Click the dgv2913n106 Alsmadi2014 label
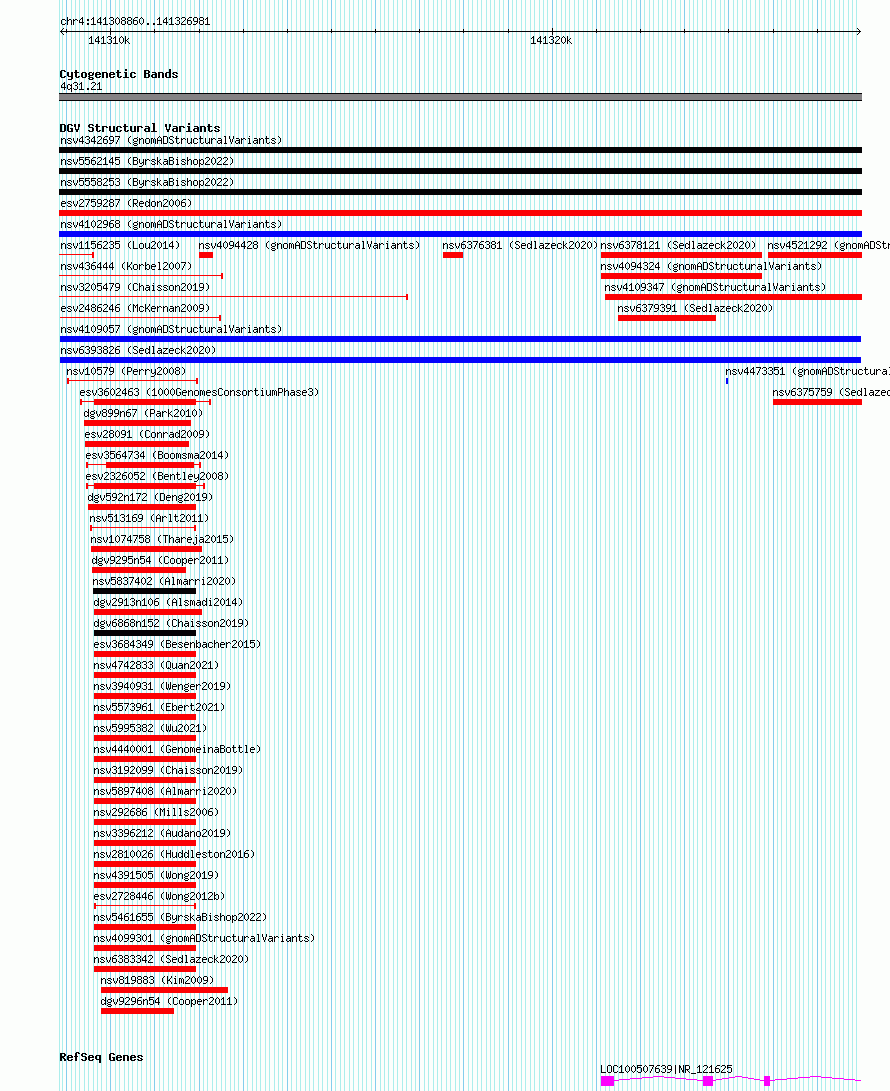The image size is (890, 1091). pos(168,603)
